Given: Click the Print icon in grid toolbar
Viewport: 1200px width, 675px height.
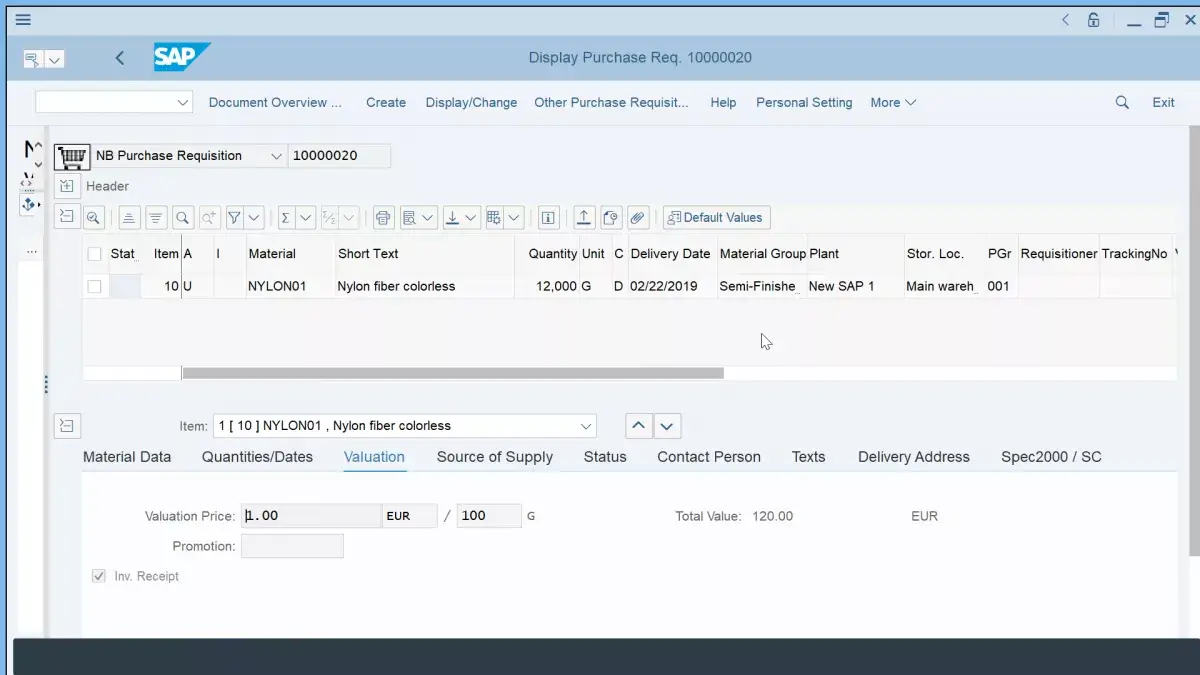Looking at the screenshot, I should [x=383, y=217].
